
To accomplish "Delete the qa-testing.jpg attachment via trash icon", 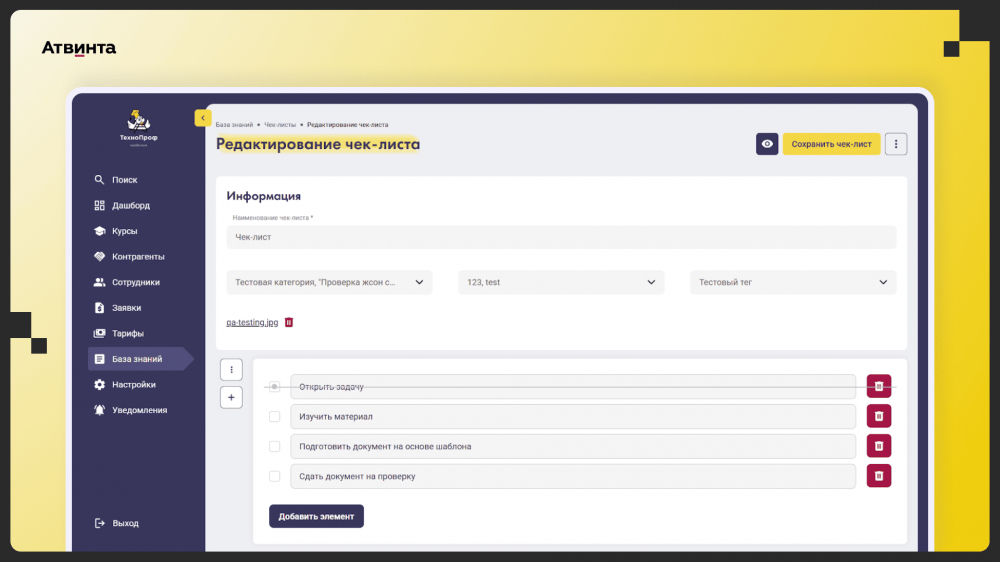I will point(289,322).
